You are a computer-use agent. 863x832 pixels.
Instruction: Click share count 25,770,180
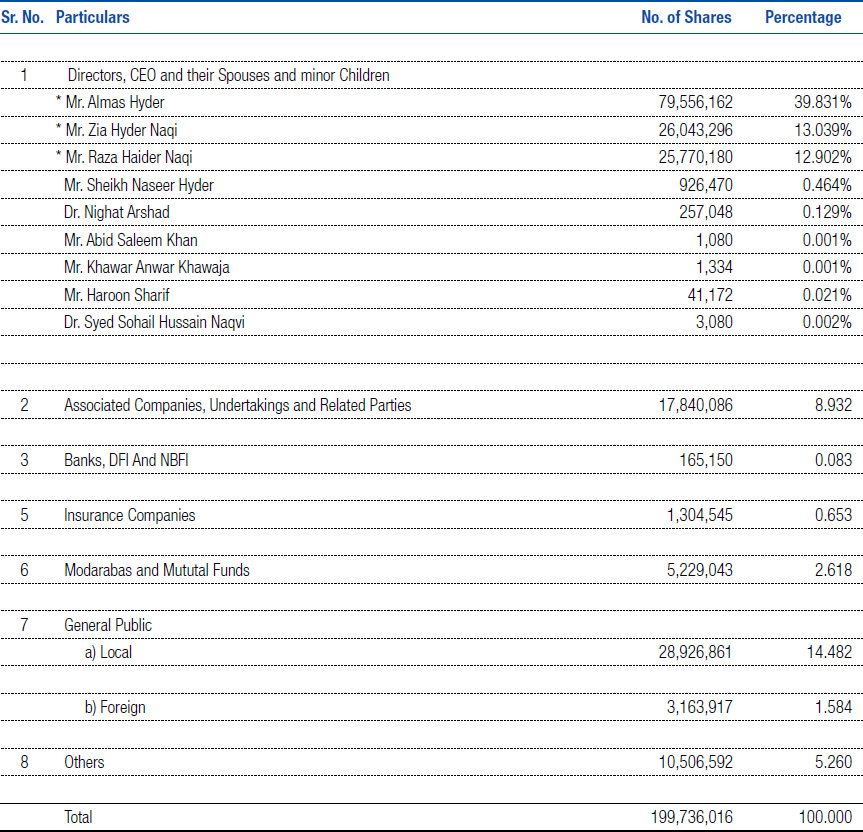[x=696, y=157]
